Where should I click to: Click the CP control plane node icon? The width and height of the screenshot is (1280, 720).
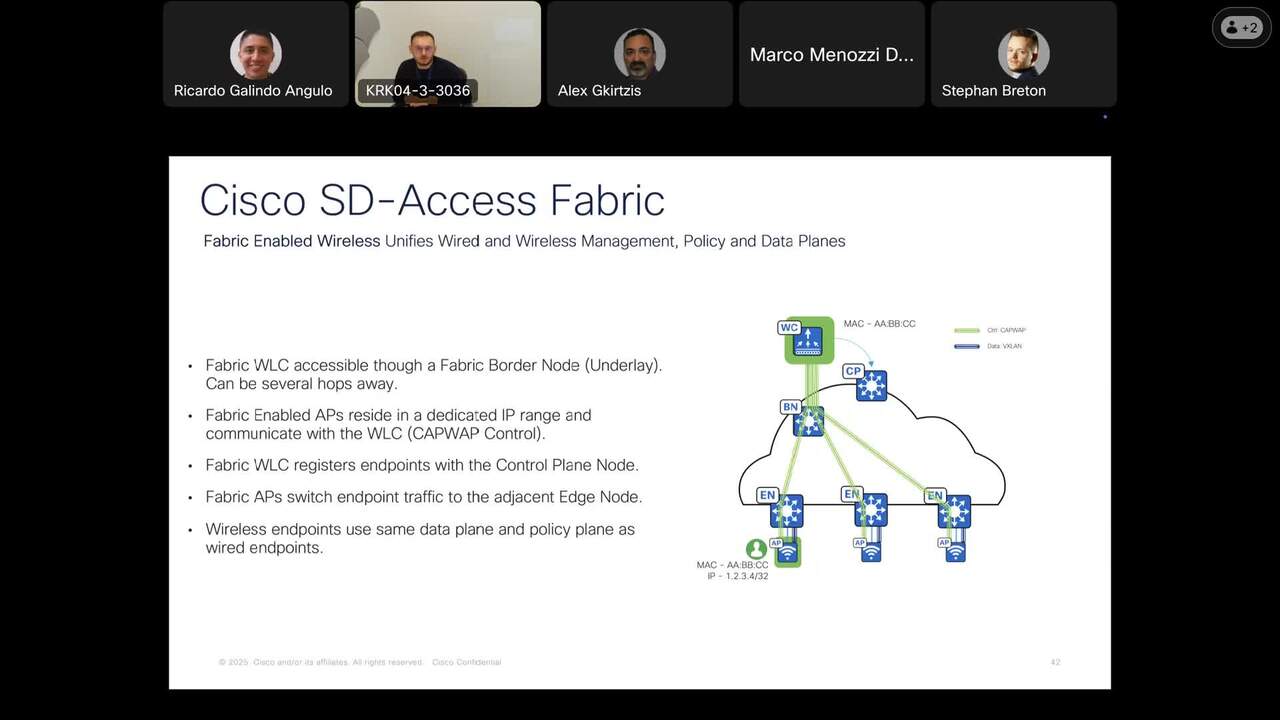tap(872, 386)
